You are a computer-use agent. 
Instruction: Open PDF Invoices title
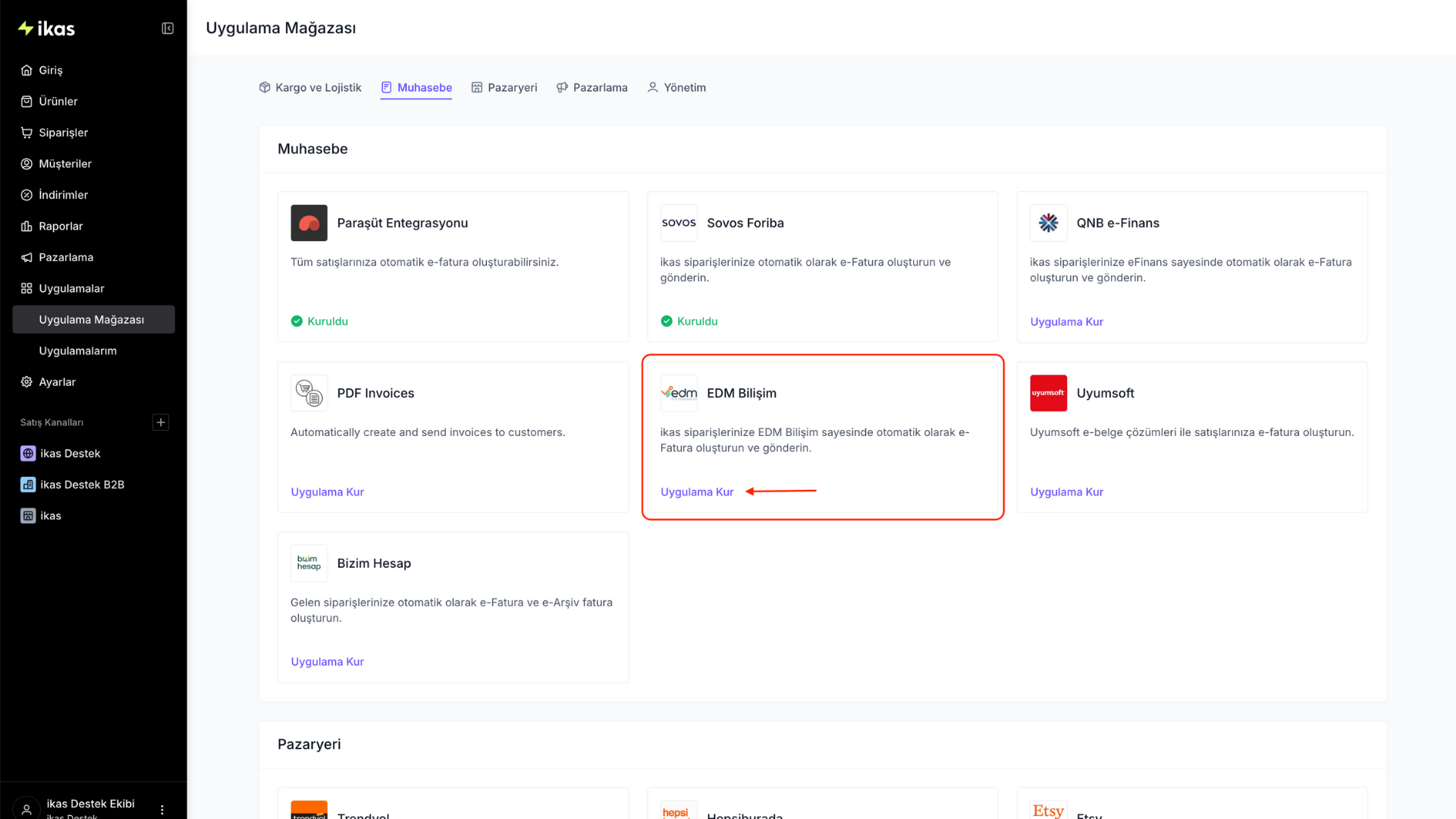click(375, 393)
